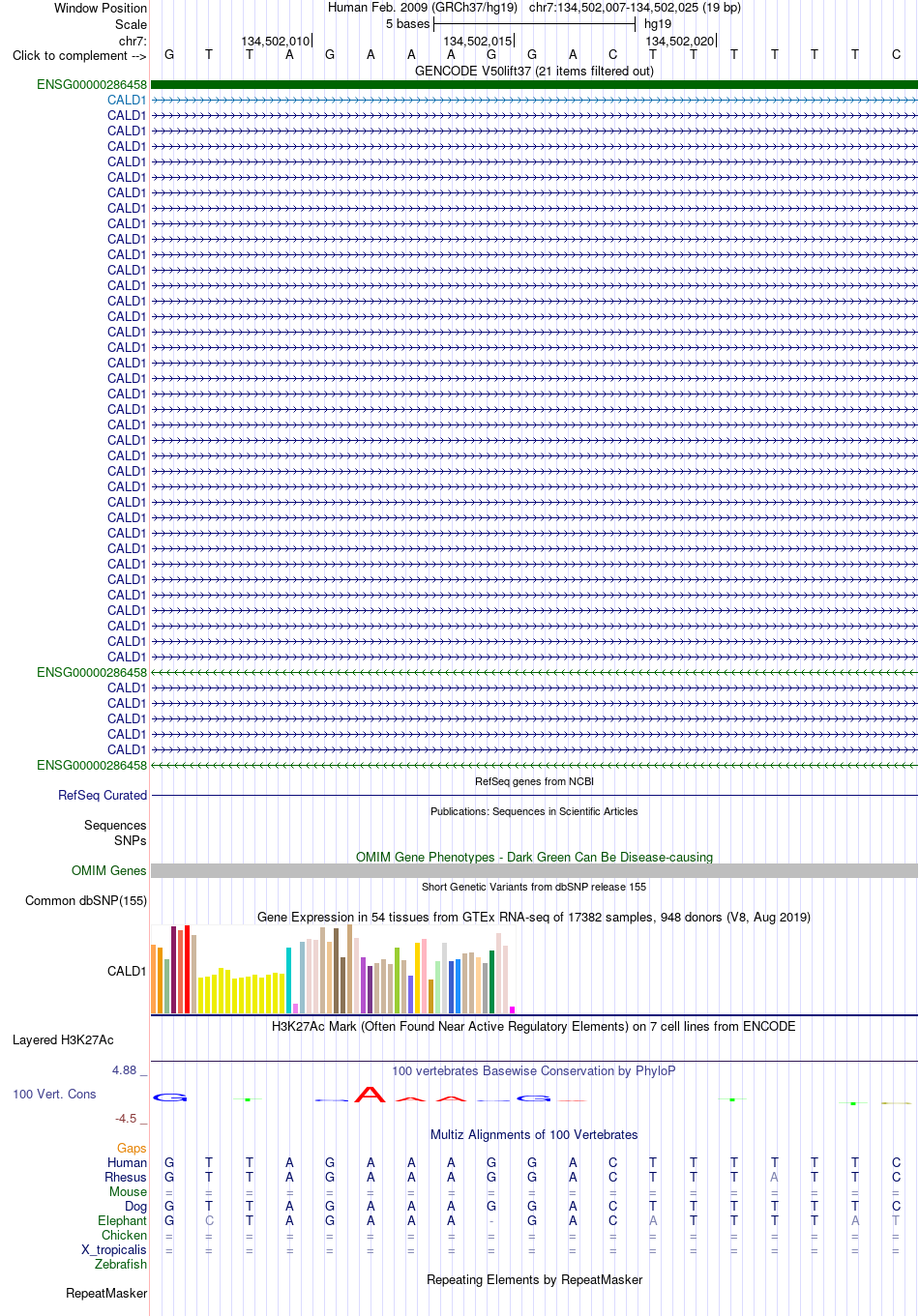Click the Common dbSNP(155) label
This screenshot has width=919, height=1316.
(86, 900)
